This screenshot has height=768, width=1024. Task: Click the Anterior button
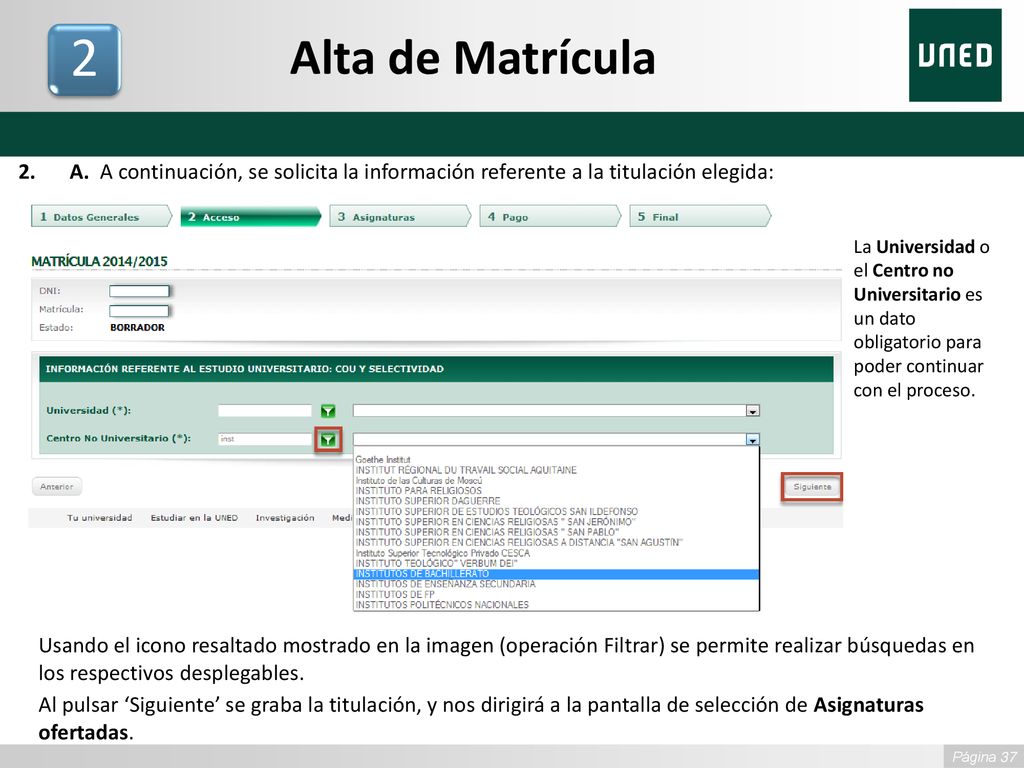[57, 487]
